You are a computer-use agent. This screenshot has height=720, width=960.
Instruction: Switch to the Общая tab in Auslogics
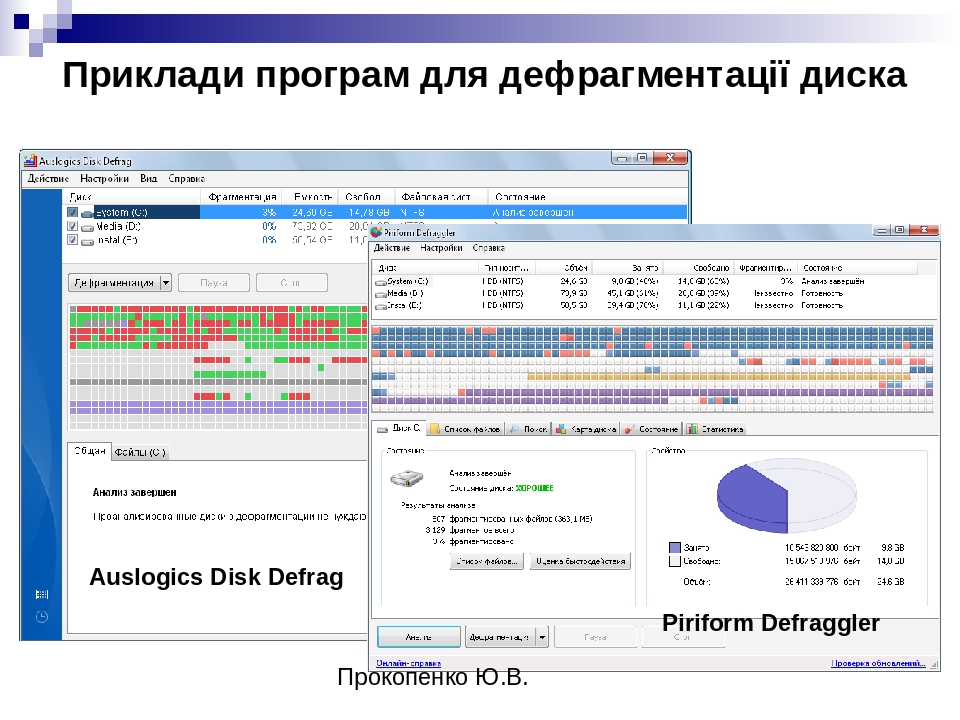(90, 451)
